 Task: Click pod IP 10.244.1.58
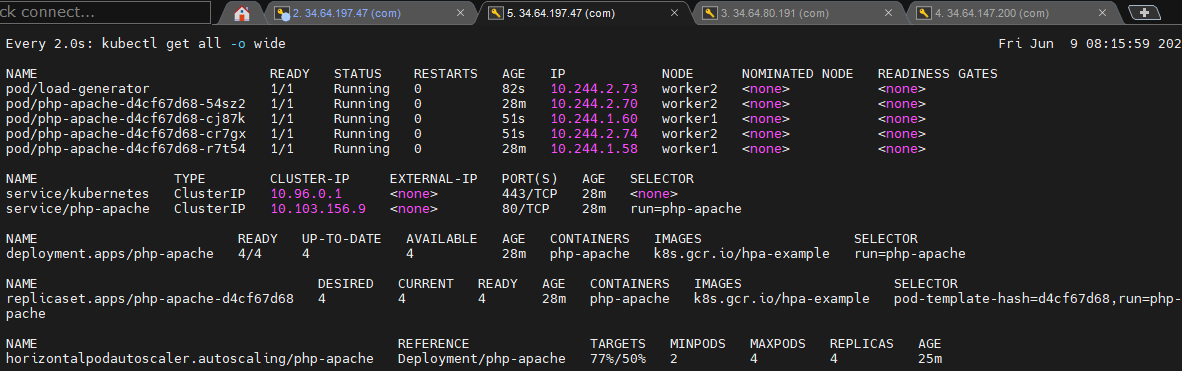(594, 149)
